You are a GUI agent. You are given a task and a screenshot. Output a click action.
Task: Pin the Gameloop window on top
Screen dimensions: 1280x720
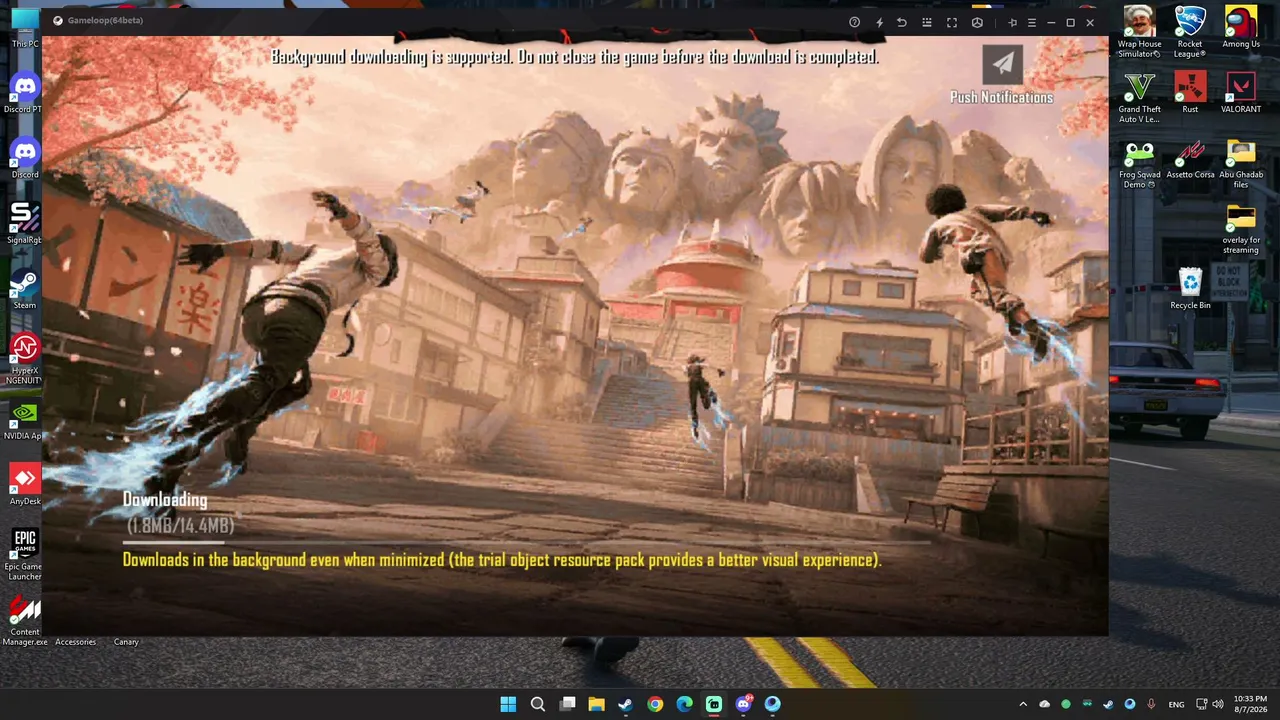coord(1012,22)
